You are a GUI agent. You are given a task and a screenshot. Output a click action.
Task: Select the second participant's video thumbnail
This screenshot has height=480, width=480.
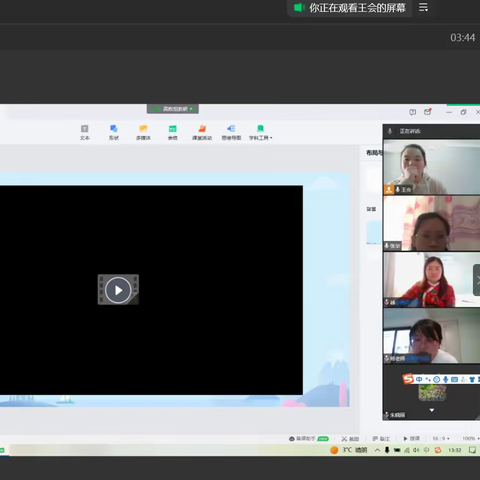point(432,223)
